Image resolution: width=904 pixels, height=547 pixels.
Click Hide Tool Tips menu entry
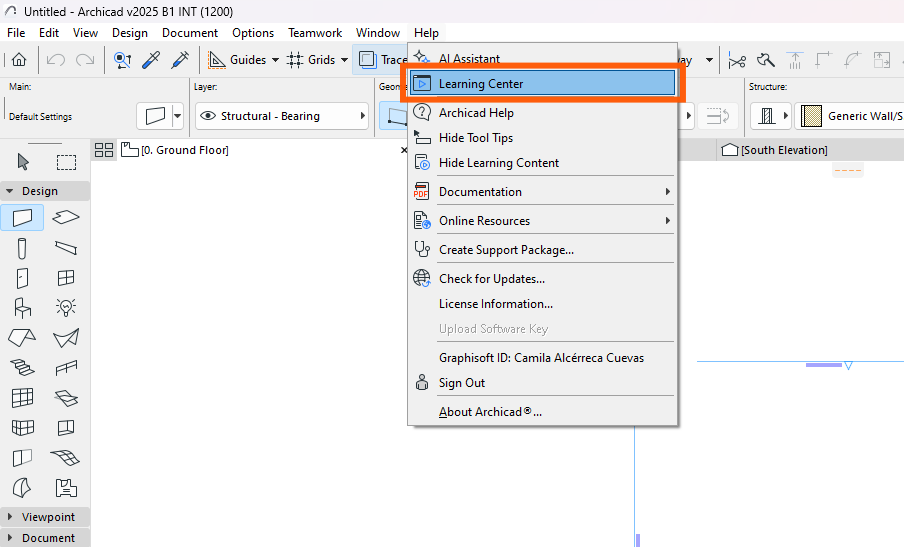[x=542, y=138]
